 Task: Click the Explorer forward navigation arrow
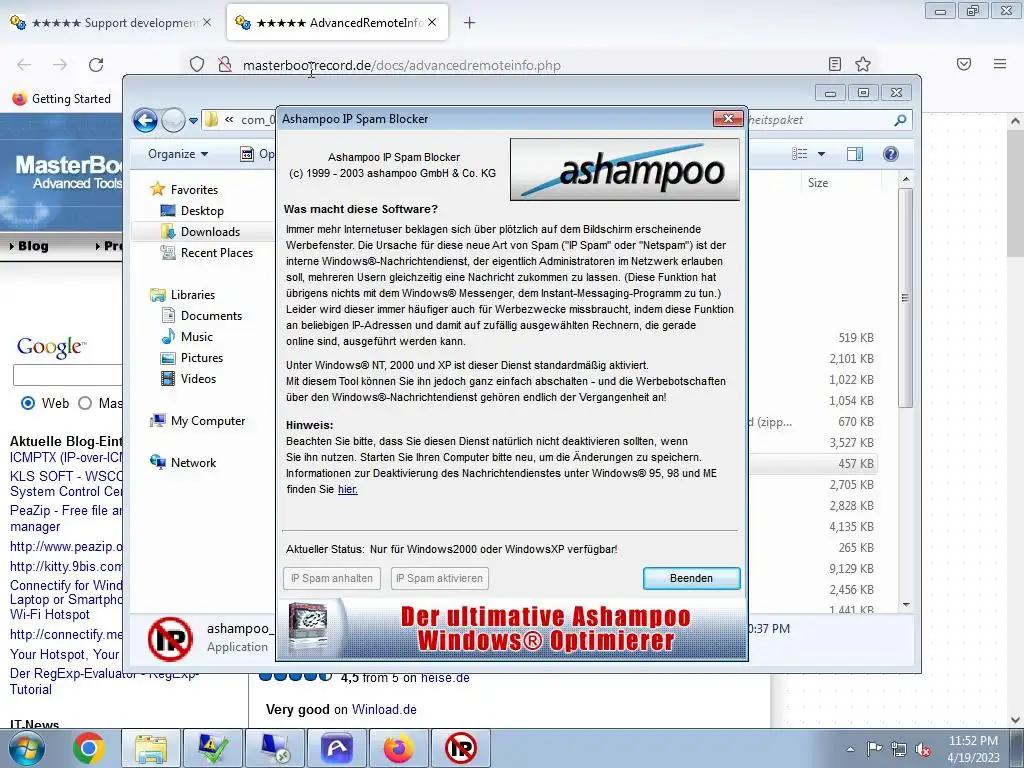173,120
